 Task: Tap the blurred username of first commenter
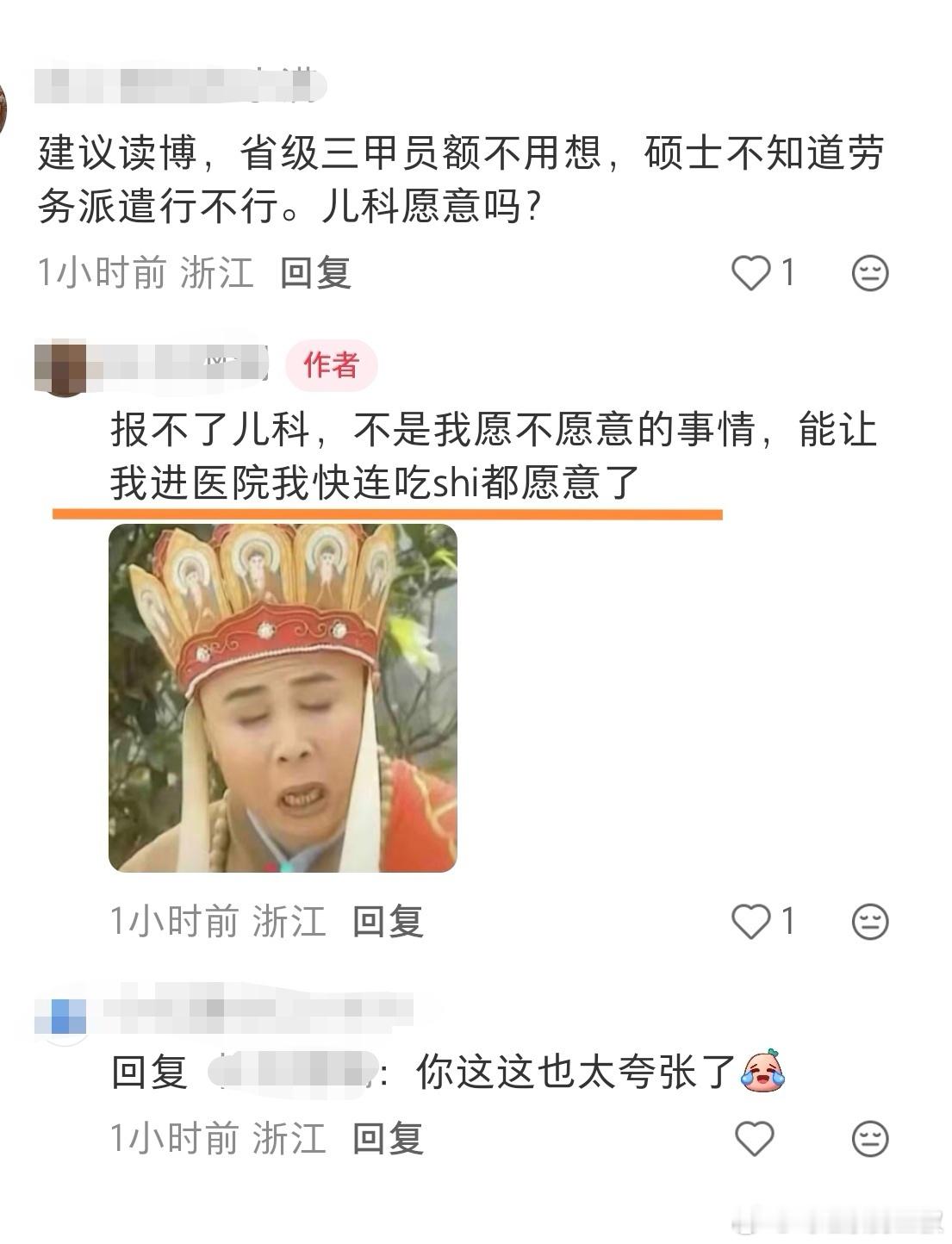tap(181, 86)
